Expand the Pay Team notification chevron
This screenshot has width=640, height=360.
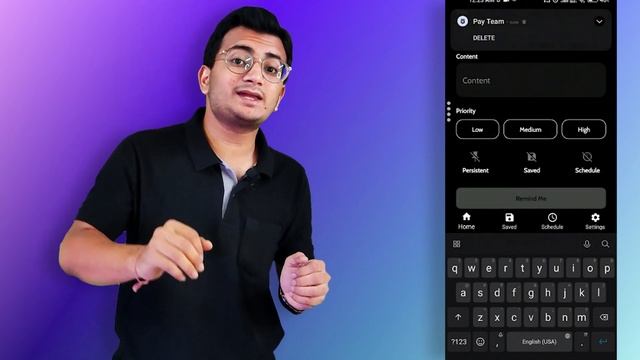pos(599,22)
